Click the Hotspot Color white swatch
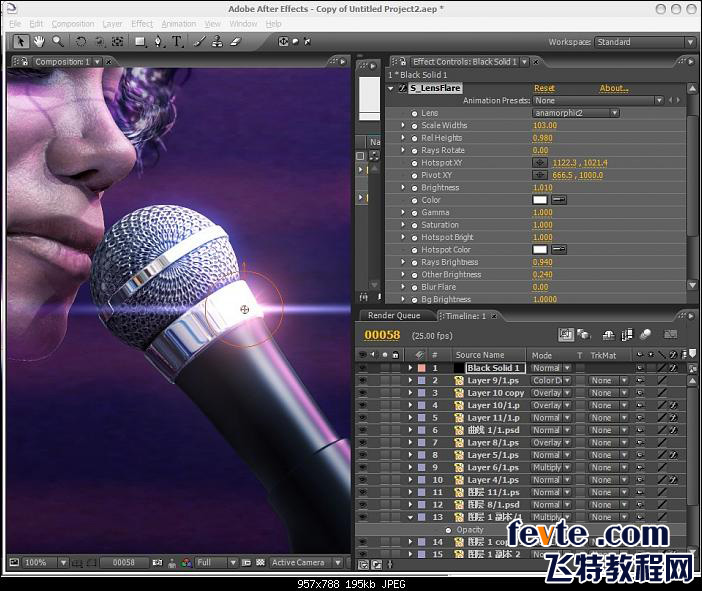 pos(540,249)
